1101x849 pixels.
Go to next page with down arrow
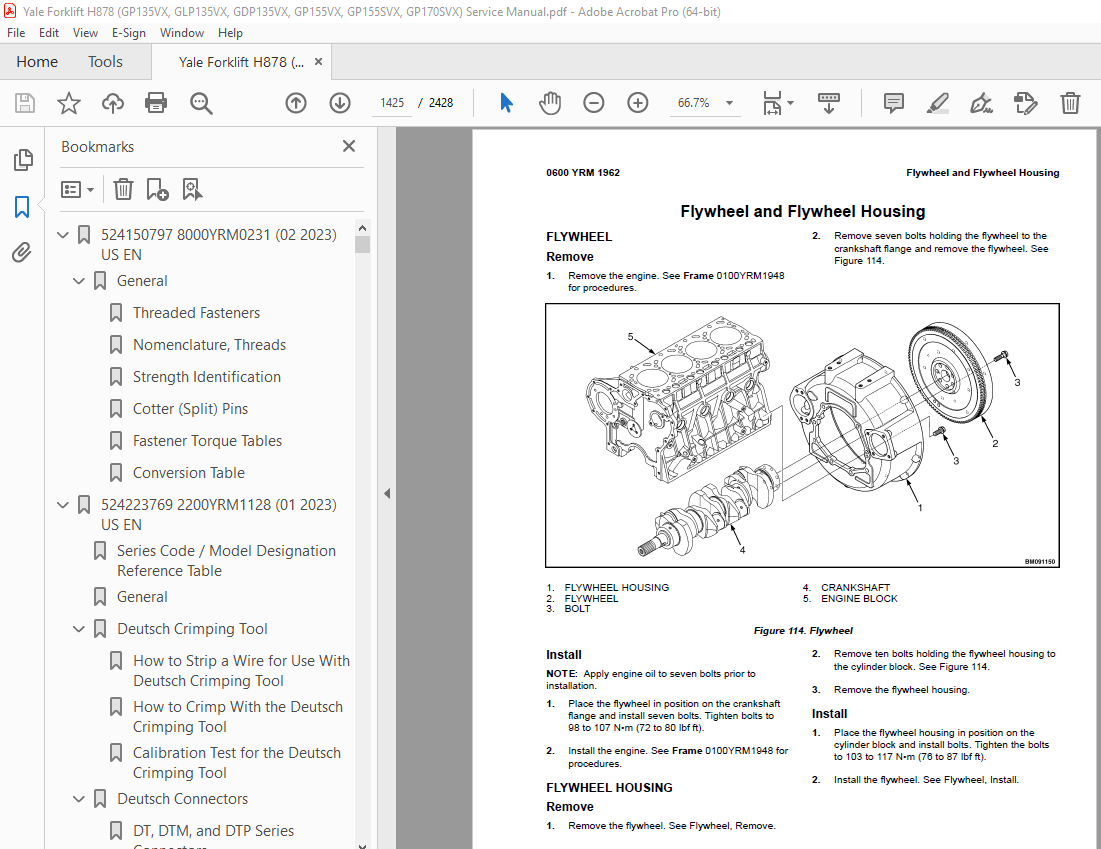[x=340, y=103]
